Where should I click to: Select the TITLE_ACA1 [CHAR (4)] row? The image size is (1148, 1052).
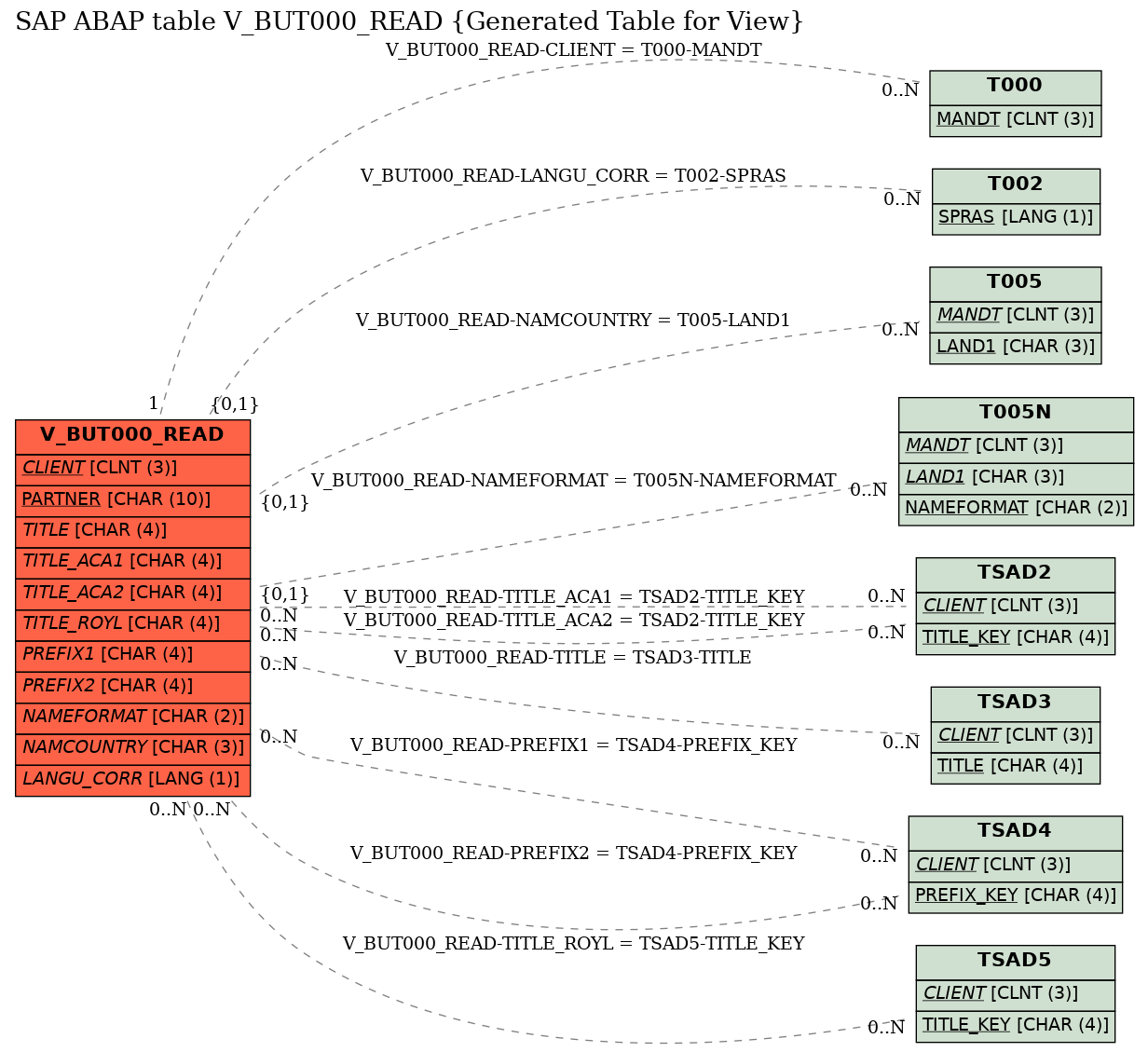(132, 562)
